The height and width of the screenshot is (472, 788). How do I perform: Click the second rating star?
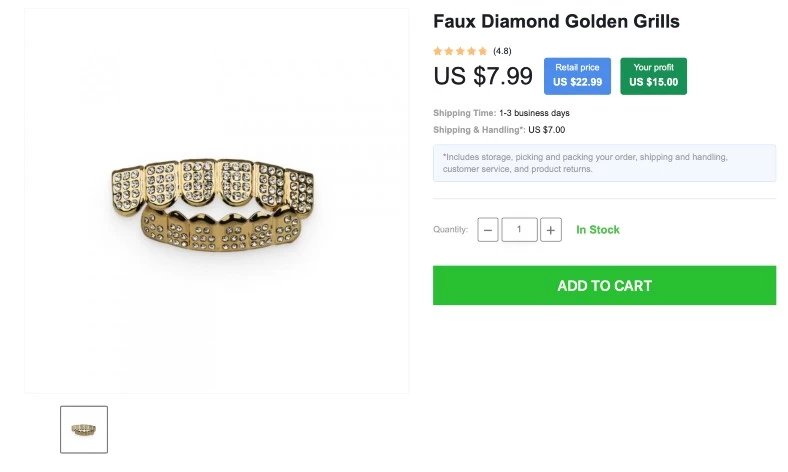pos(449,51)
